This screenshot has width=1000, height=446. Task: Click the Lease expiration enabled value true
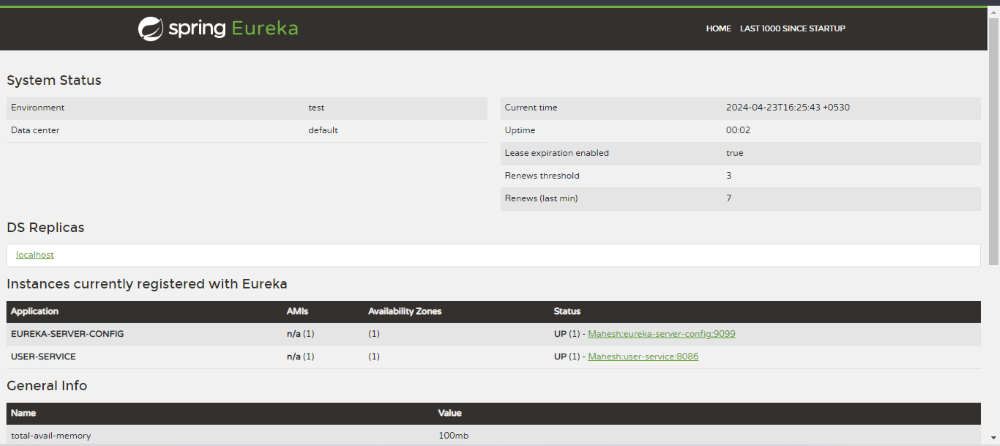[734, 153]
